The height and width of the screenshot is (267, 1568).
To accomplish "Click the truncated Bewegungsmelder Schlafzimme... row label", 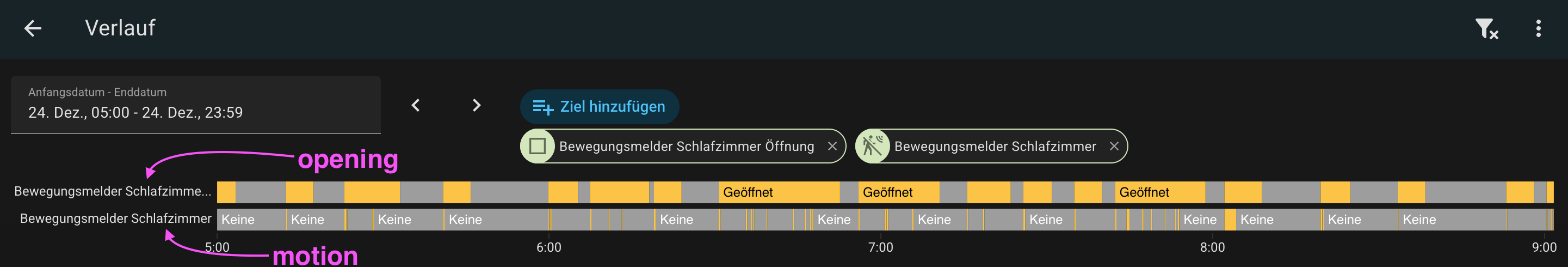I will click(113, 191).
